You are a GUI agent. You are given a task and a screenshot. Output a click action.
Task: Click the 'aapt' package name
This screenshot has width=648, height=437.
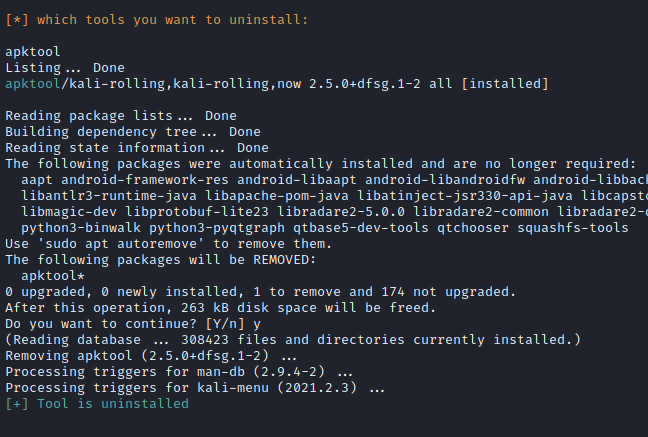[37, 180]
